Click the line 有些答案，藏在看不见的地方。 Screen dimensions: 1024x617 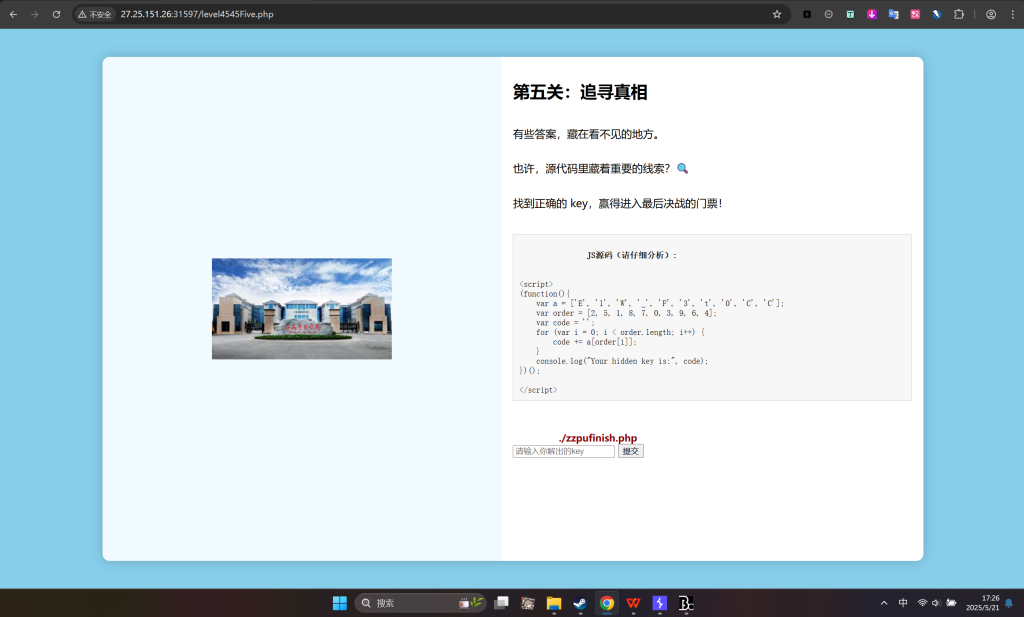point(588,134)
